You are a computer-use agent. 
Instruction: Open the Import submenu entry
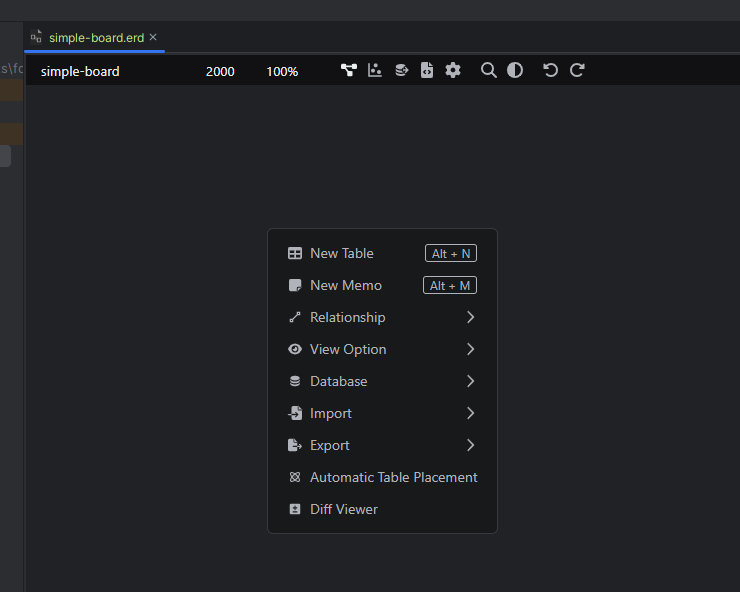click(x=382, y=414)
